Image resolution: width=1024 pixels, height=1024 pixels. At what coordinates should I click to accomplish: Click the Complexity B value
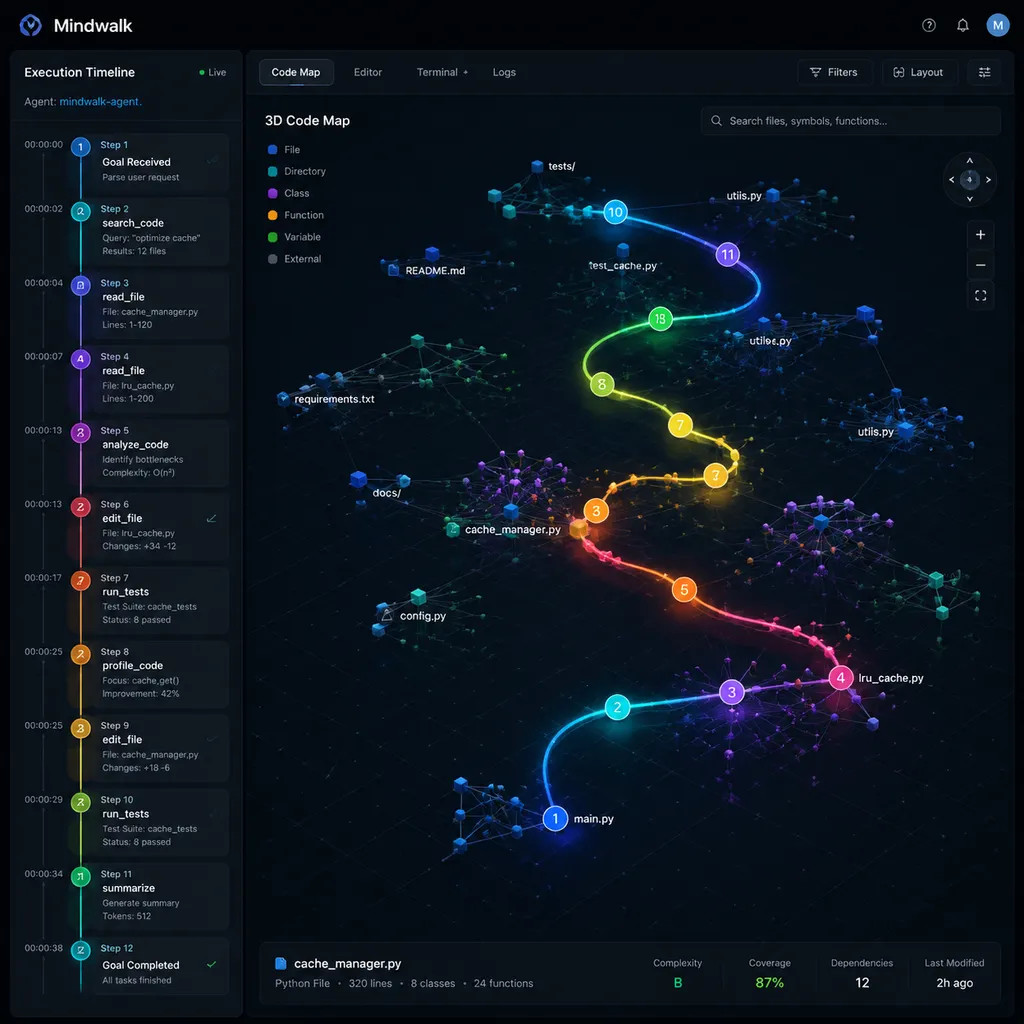677,982
